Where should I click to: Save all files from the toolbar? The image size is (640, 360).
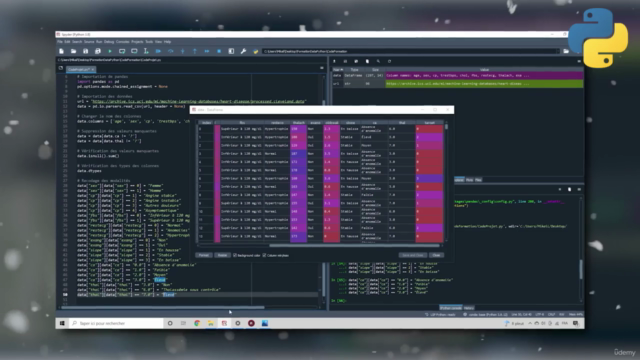coord(98,51)
